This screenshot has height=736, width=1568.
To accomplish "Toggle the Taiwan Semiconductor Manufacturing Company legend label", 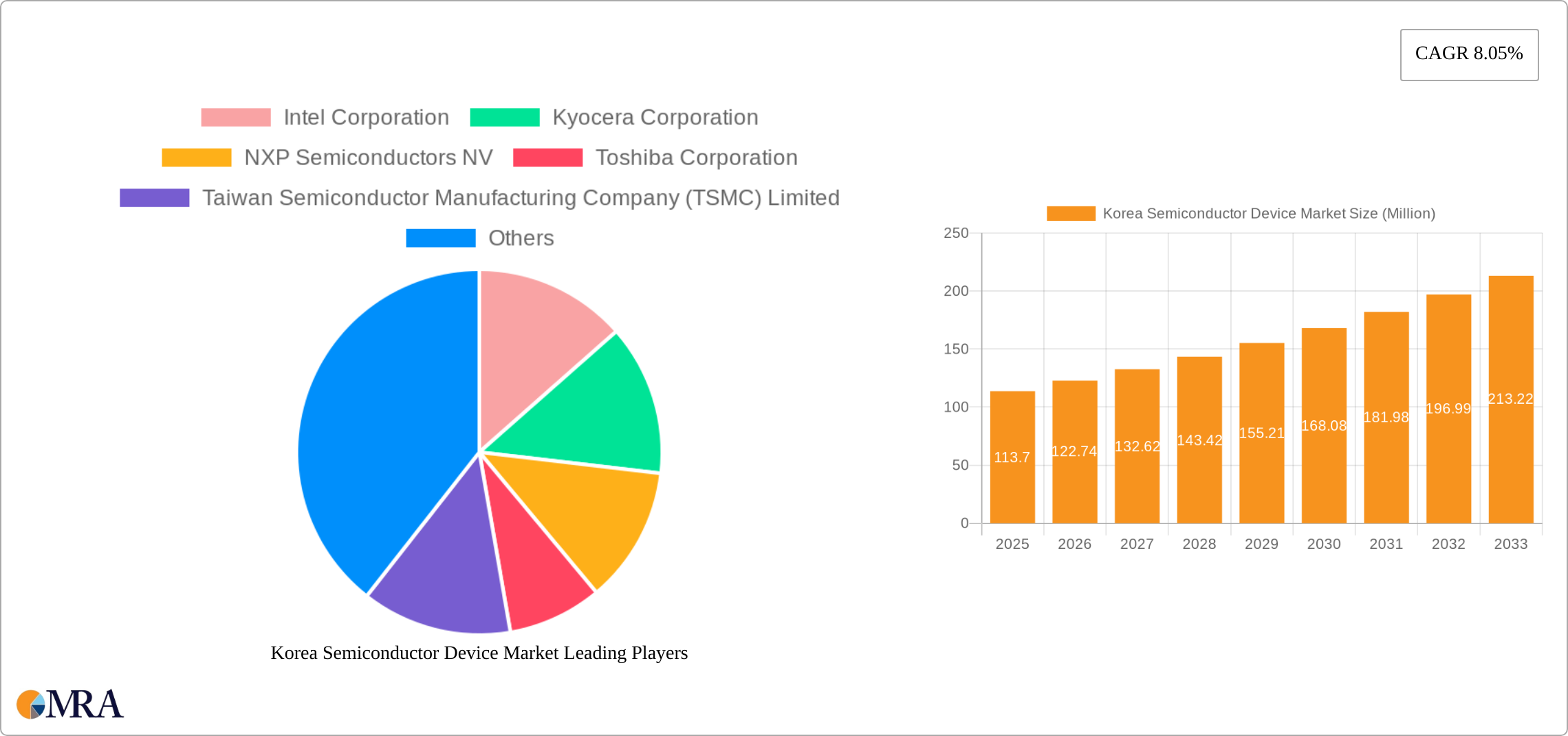I will point(521,198).
